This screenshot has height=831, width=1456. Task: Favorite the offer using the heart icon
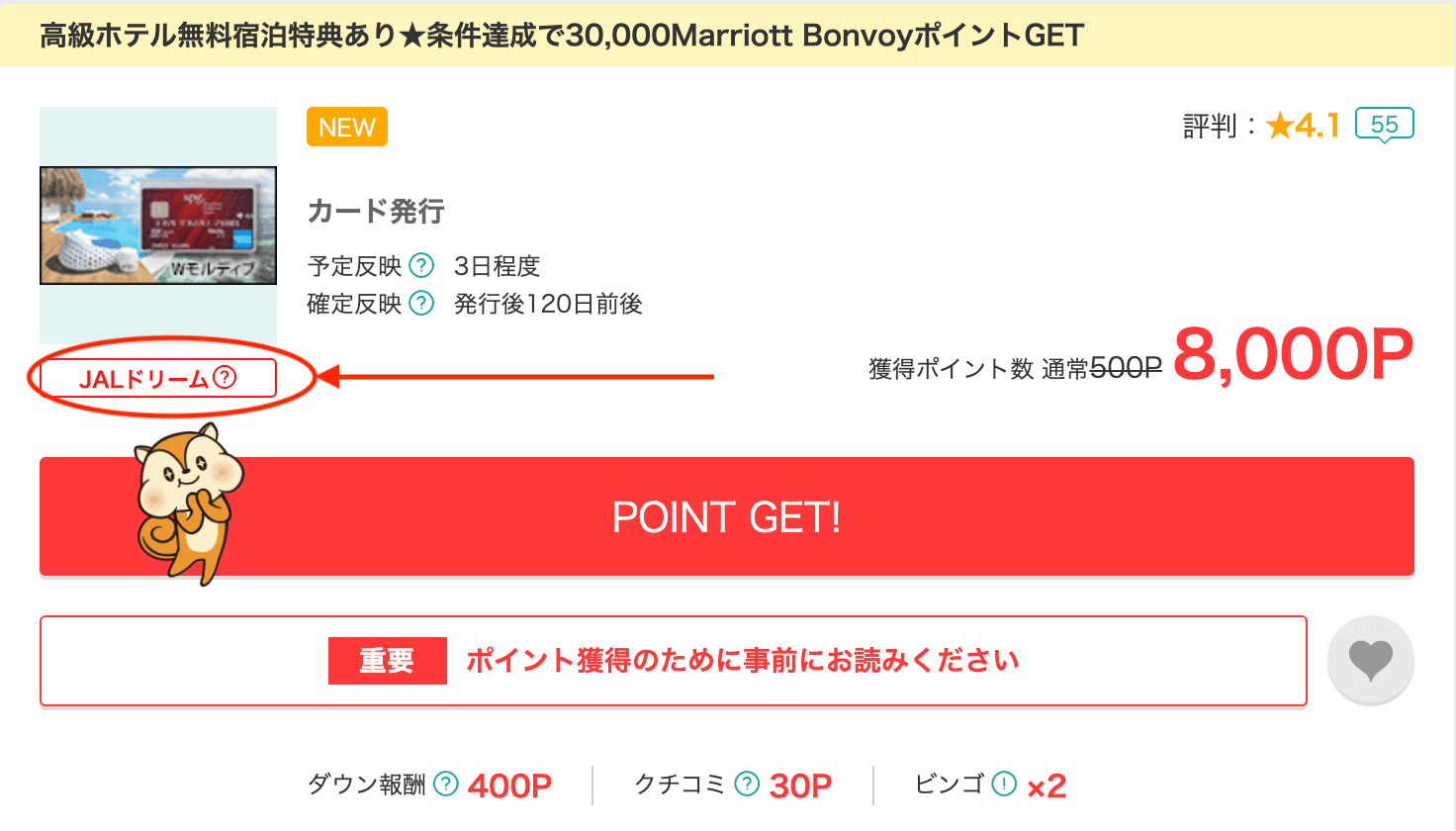[1369, 659]
